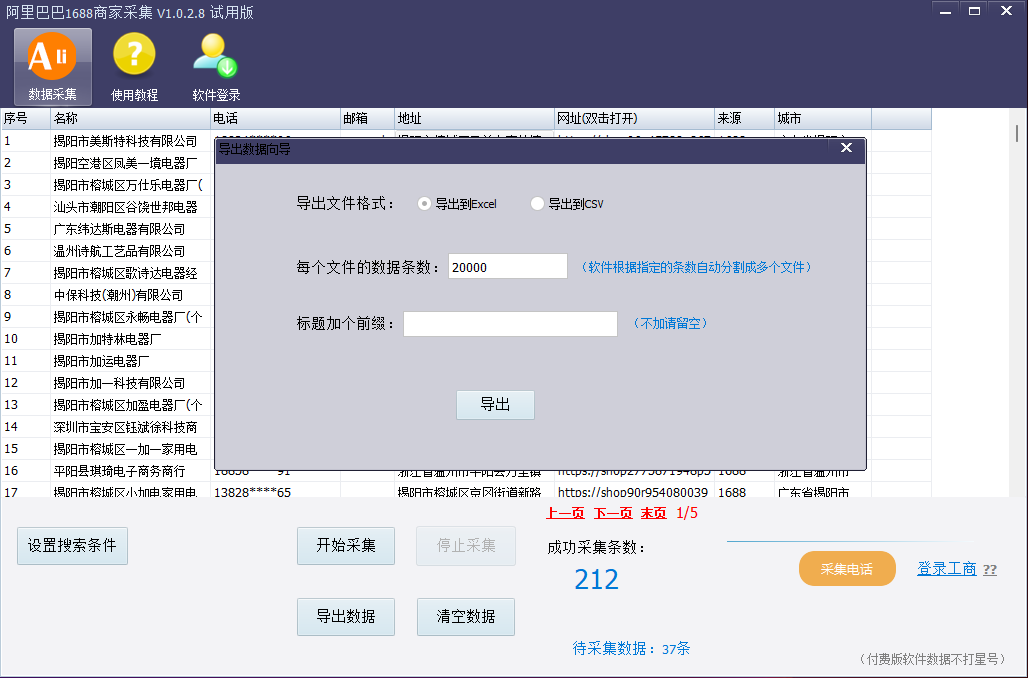
Task: Click the 电话 column header
Action: pyautogui.click(x=275, y=118)
